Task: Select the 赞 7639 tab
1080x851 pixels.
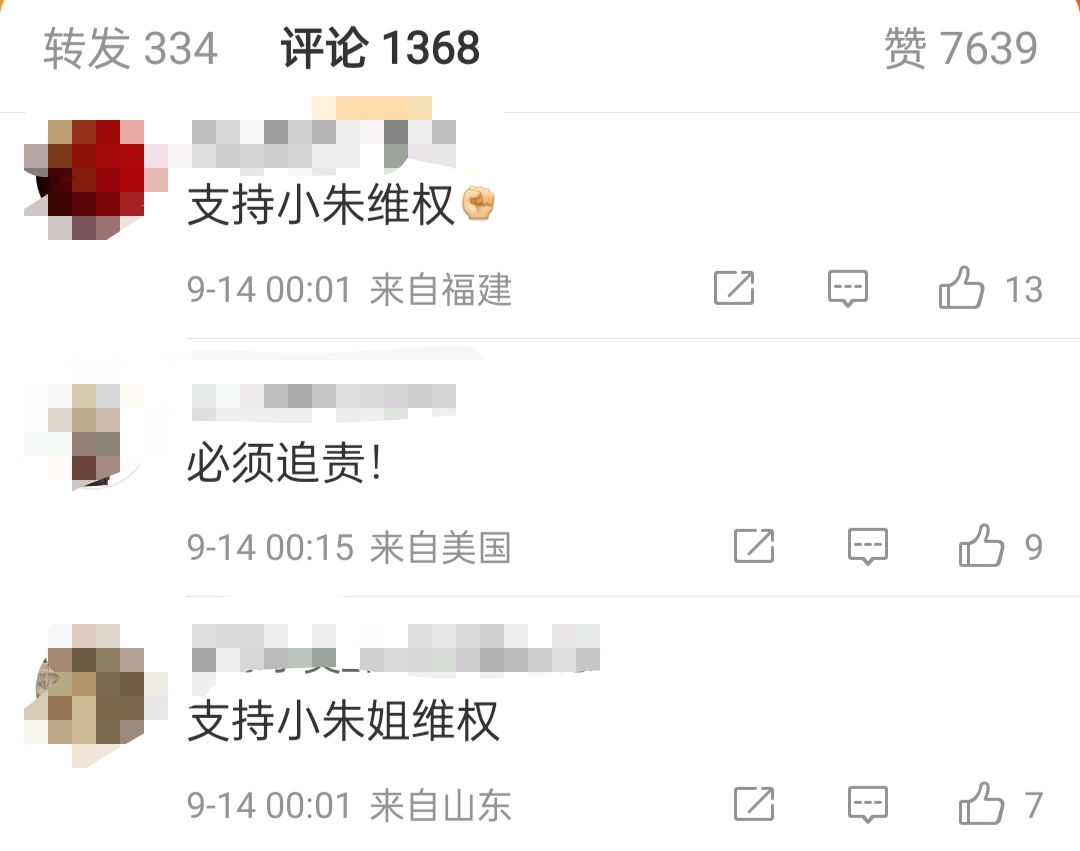Action: [x=961, y=48]
